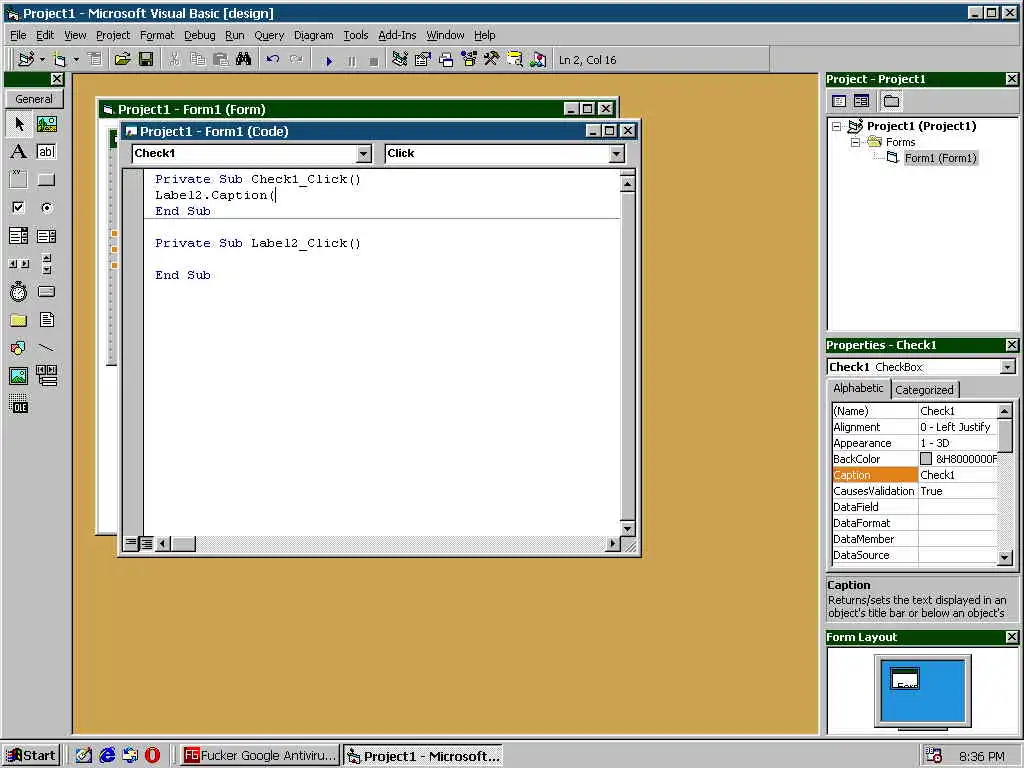This screenshot has width=1024, height=768.
Task: Open the Project menu
Action: click(x=113, y=35)
